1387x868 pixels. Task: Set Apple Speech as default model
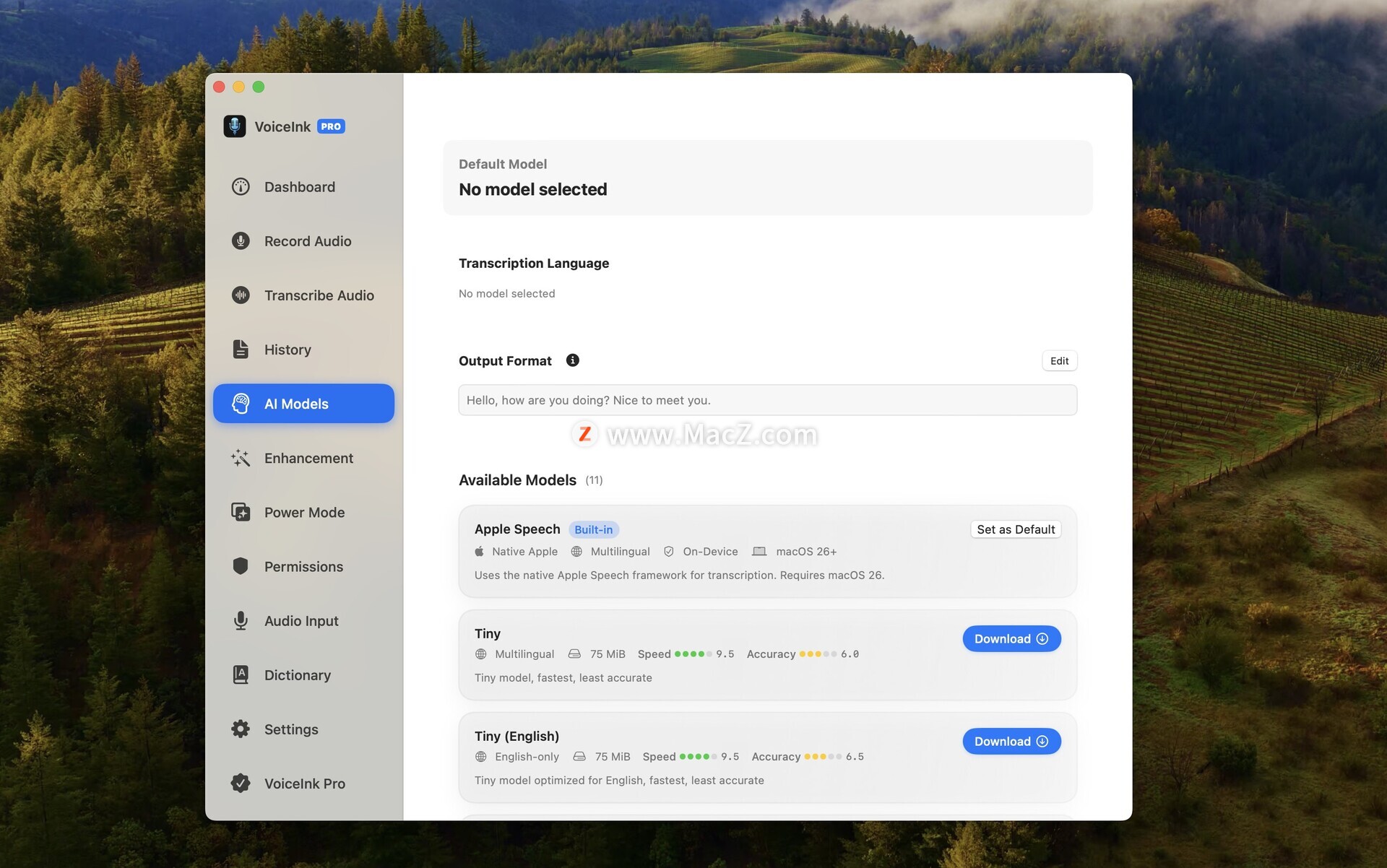(x=1016, y=529)
